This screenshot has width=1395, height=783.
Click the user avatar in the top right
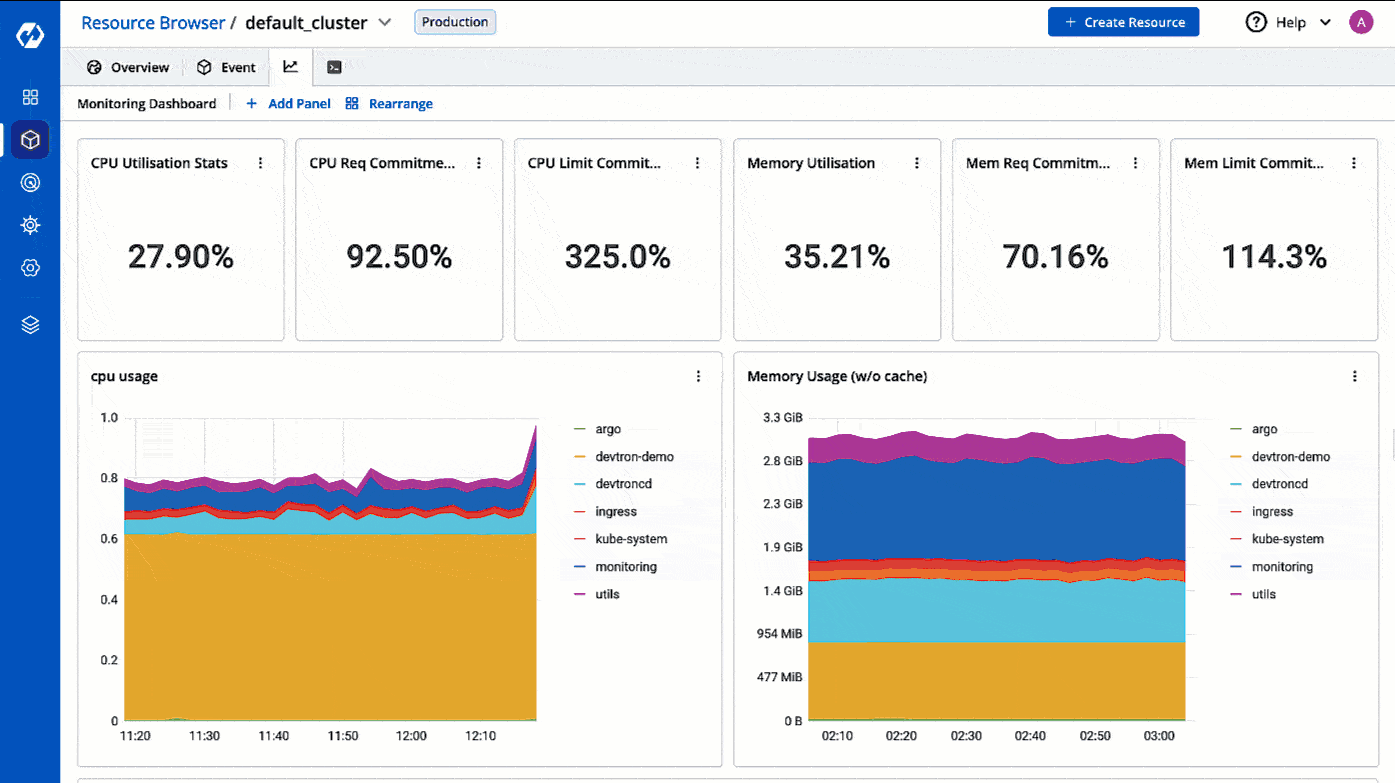tap(1361, 21)
